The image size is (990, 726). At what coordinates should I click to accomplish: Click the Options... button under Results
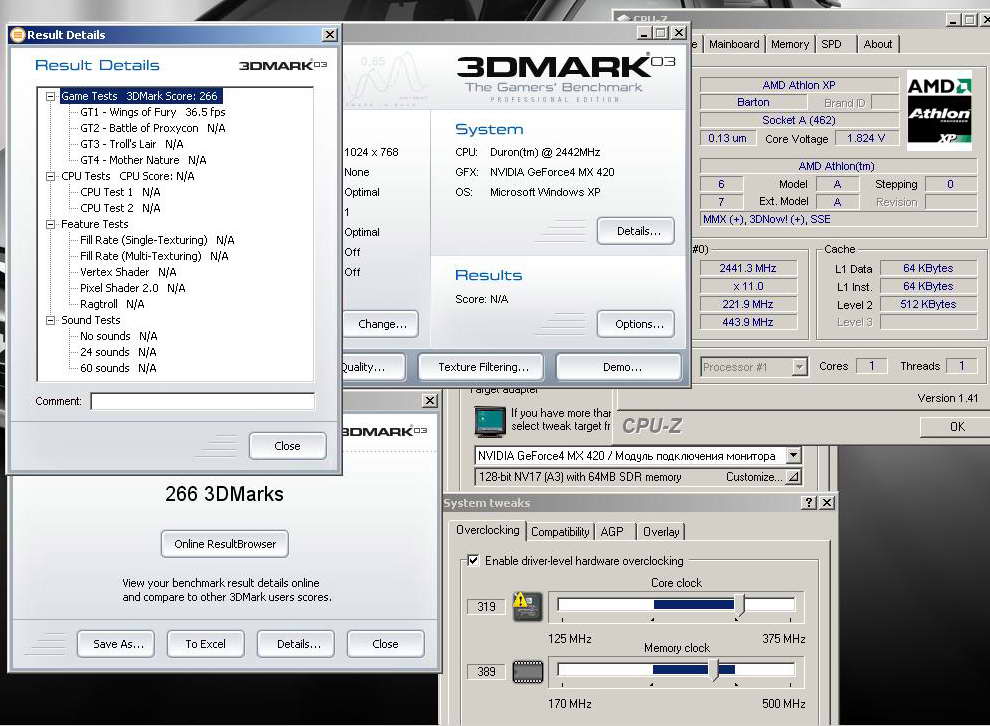[x=636, y=324]
